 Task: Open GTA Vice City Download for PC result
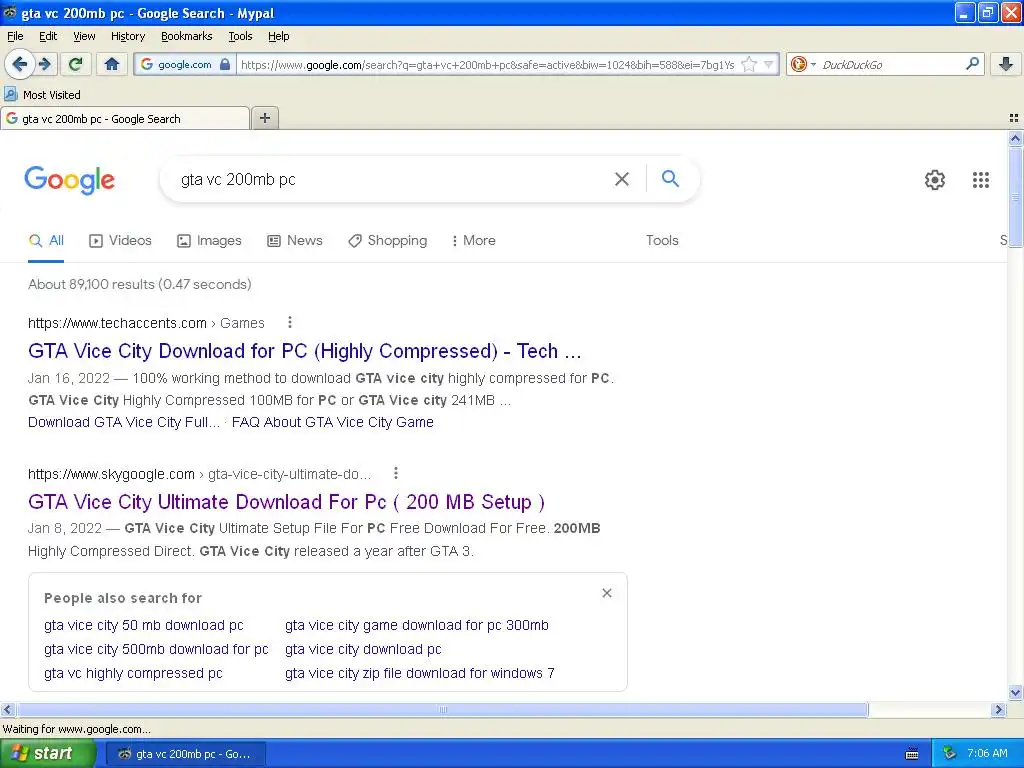click(x=304, y=351)
